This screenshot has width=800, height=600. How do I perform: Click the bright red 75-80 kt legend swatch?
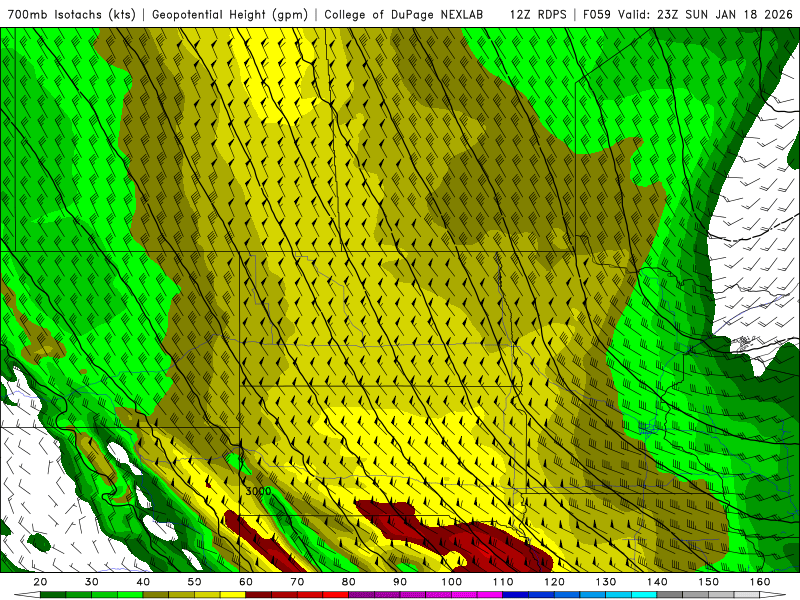click(x=336, y=595)
